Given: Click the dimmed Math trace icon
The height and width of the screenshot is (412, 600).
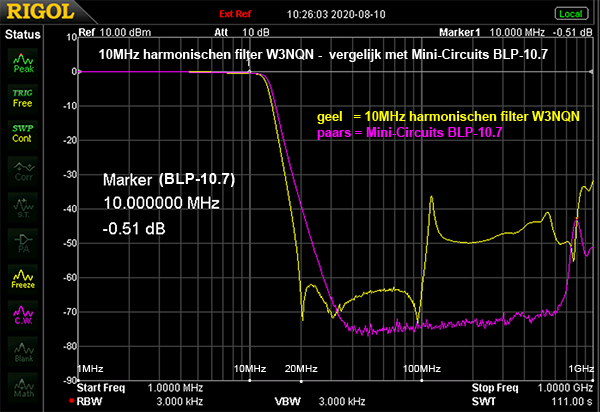Looking at the screenshot, I should point(23,387).
